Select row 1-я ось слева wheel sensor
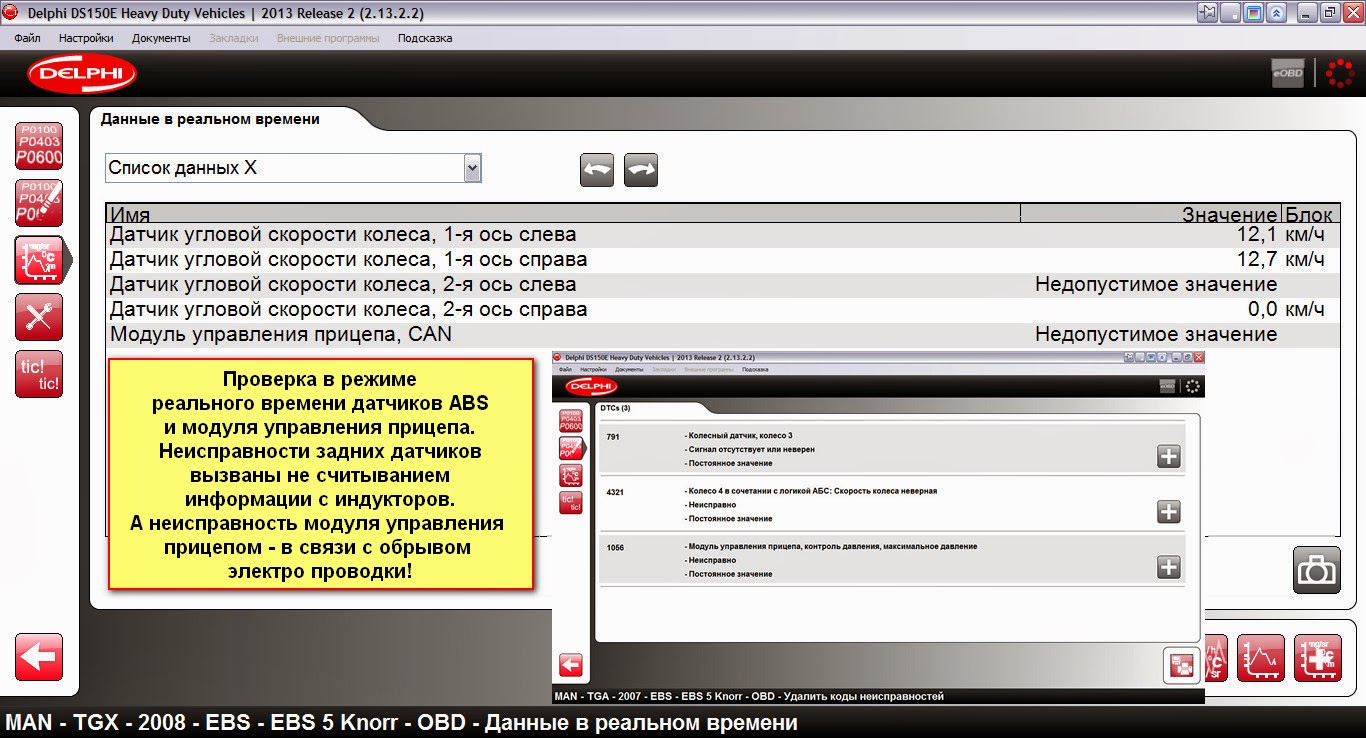 [722, 234]
